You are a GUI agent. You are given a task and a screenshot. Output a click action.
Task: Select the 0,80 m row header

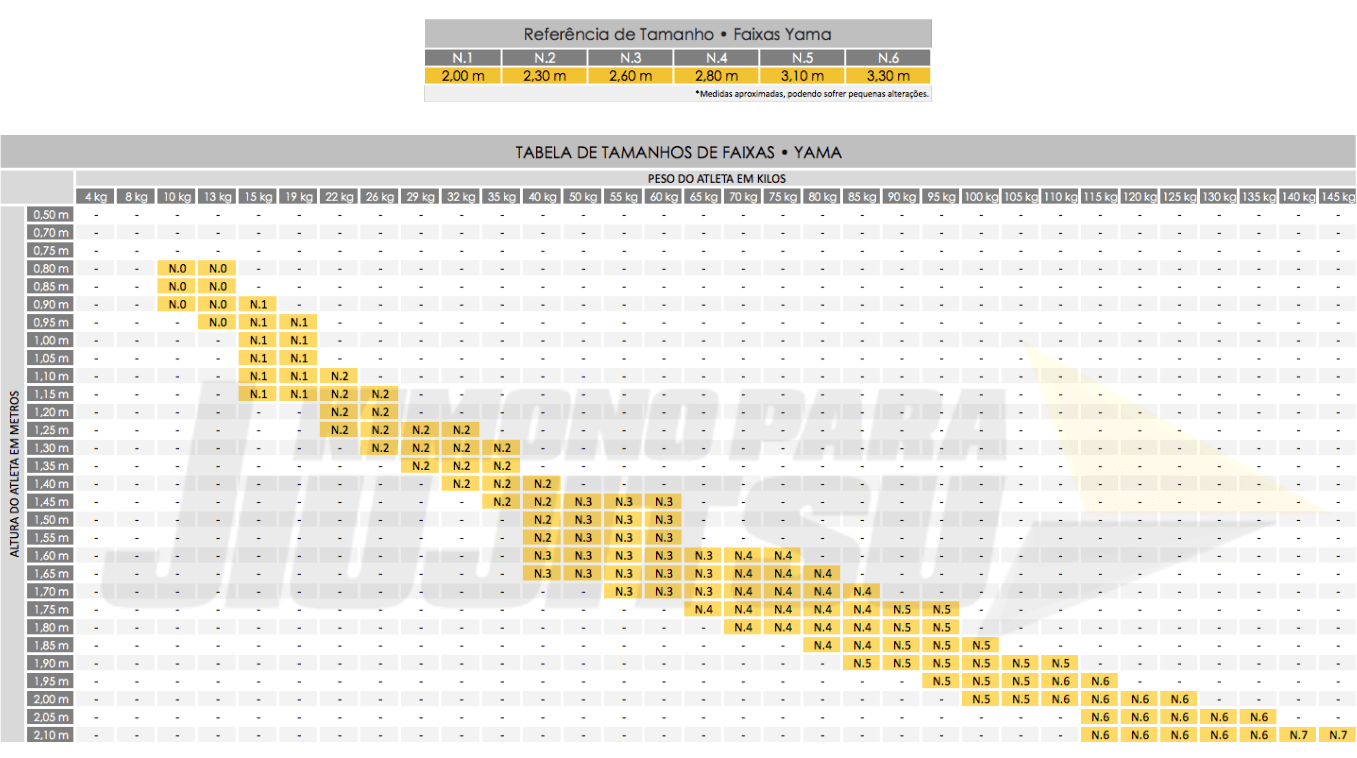[x=51, y=268]
